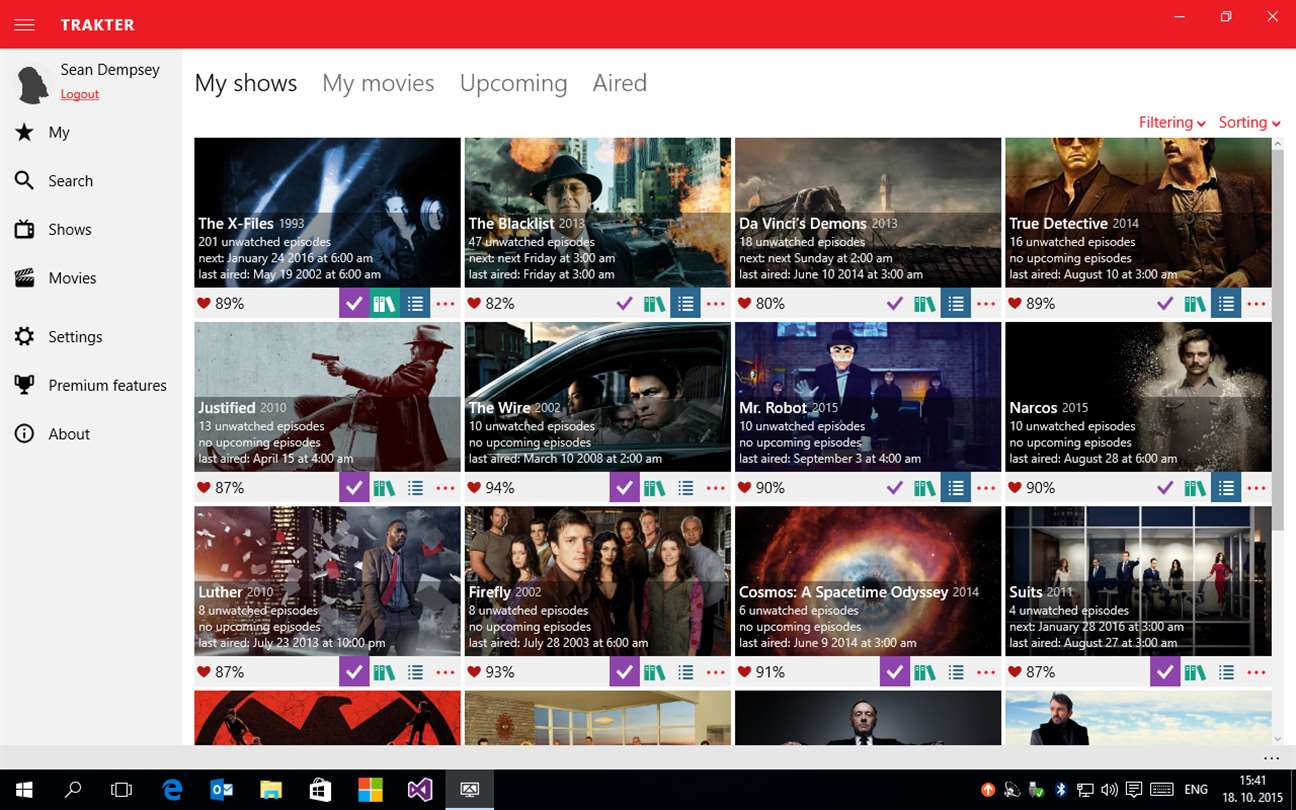
Task: Toggle watched checkmark for The X-Files
Action: [354, 303]
